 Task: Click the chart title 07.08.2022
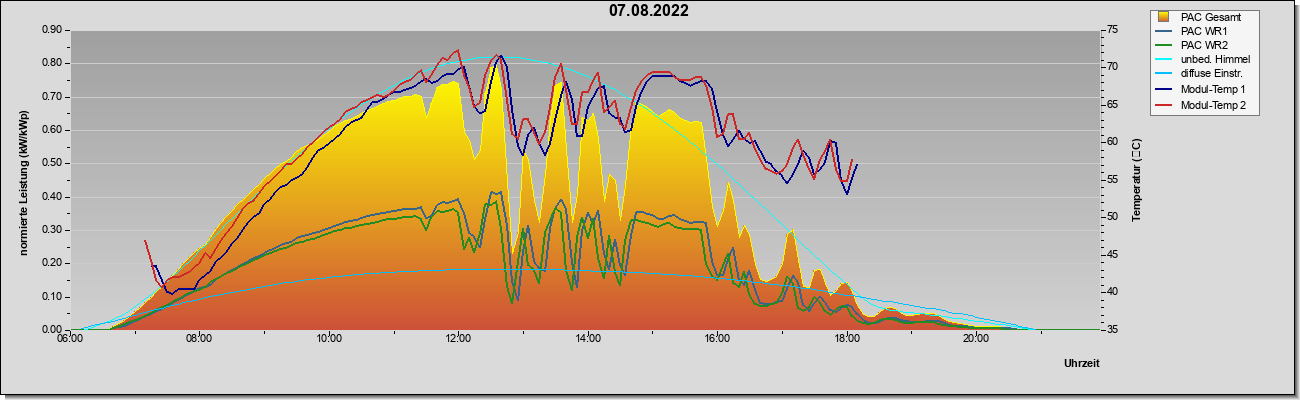[649, 11]
